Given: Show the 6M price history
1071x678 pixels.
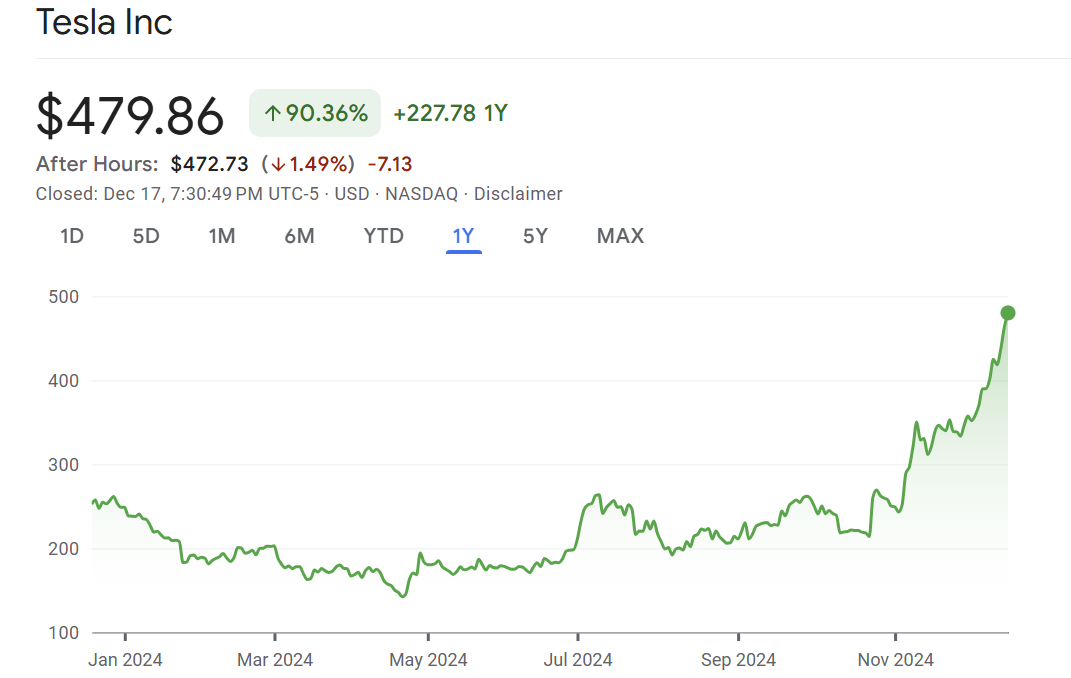Looking at the screenshot, I should (x=299, y=236).
